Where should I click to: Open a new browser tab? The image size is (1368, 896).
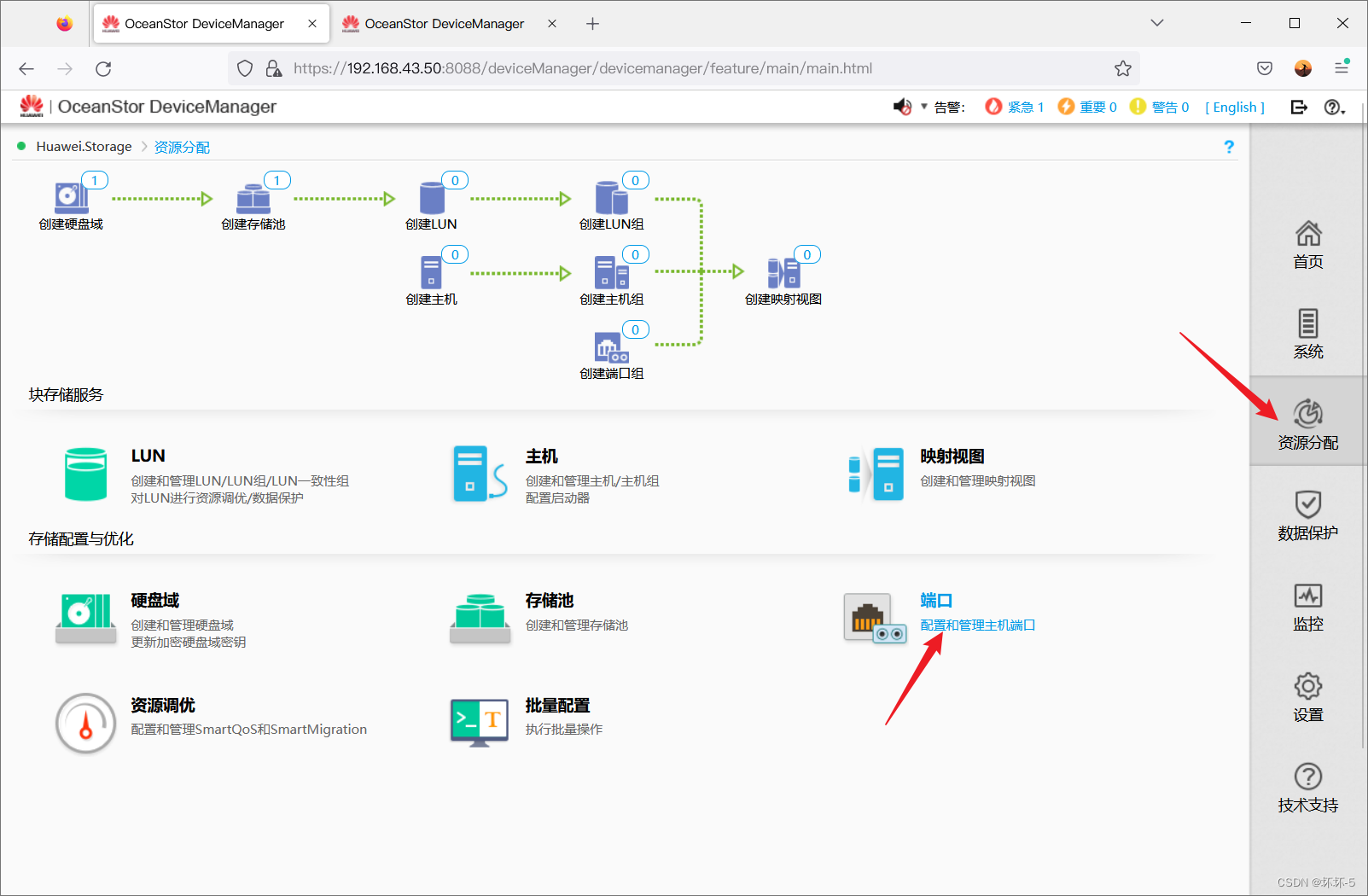[x=592, y=24]
